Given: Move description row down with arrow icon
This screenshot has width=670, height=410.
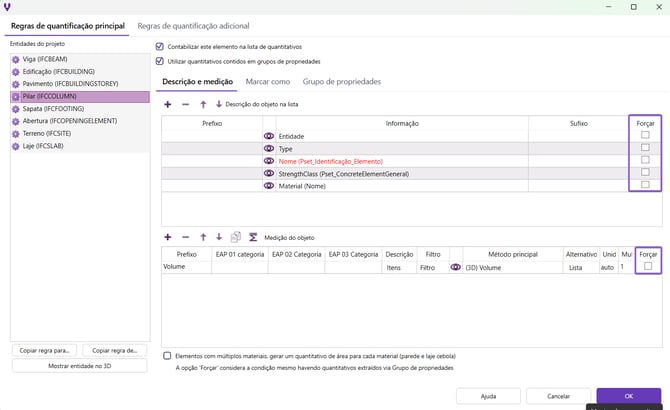Looking at the screenshot, I should [x=219, y=104].
